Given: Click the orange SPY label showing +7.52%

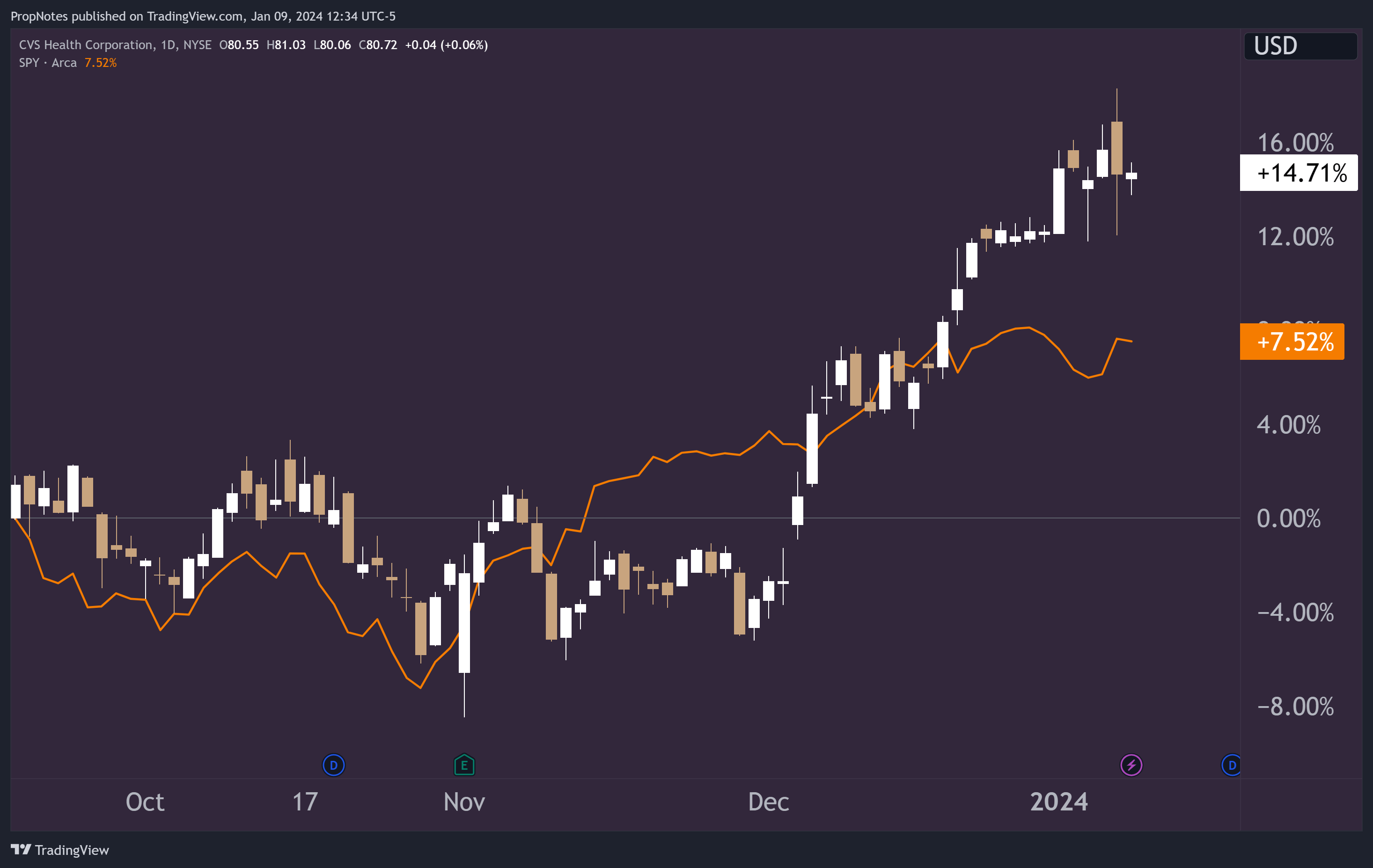Looking at the screenshot, I should coord(1292,342).
